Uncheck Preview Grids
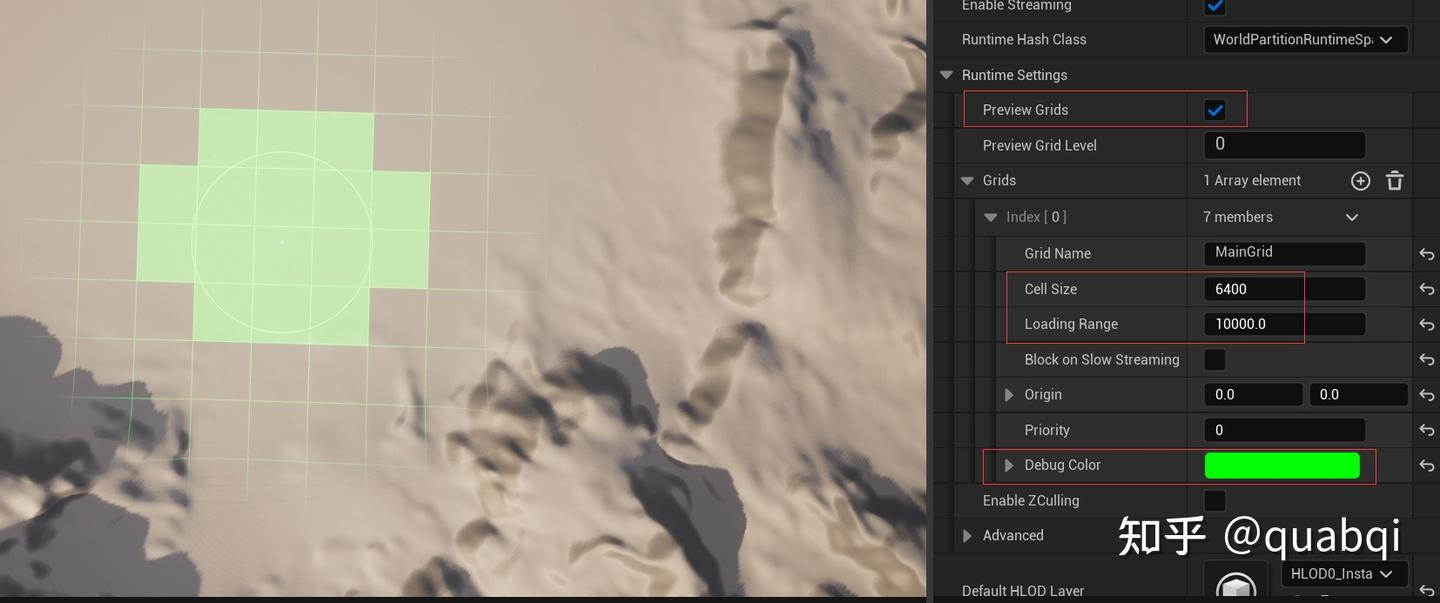The width and height of the screenshot is (1440, 603). coord(1214,109)
